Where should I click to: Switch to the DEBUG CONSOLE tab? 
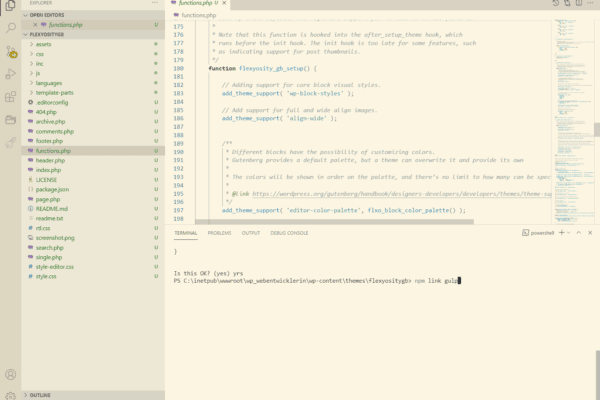(289, 233)
